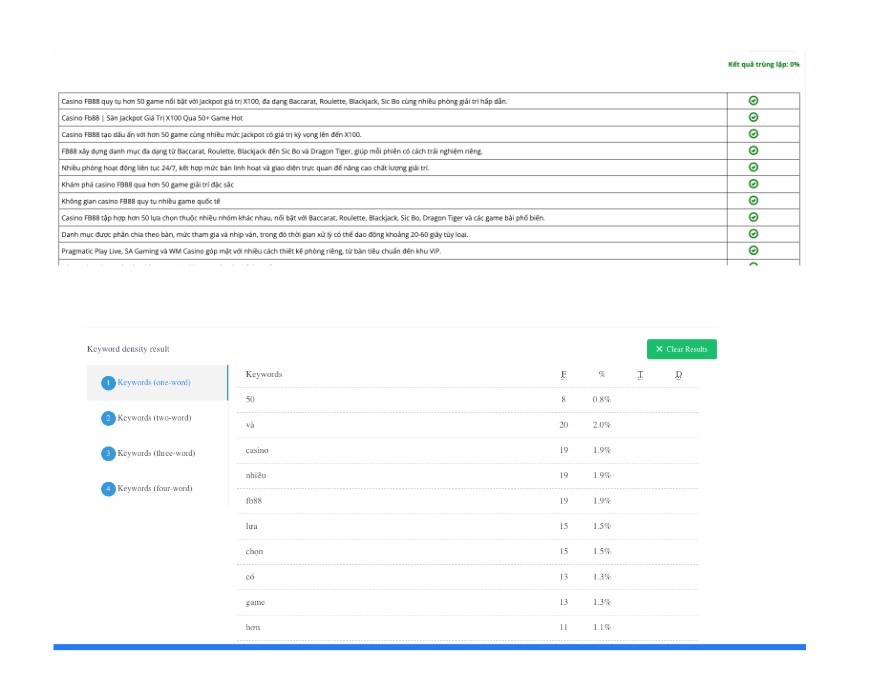
Task: Click the number 2 circle icon for two-word keywords
Action: (x=108, y=418)
